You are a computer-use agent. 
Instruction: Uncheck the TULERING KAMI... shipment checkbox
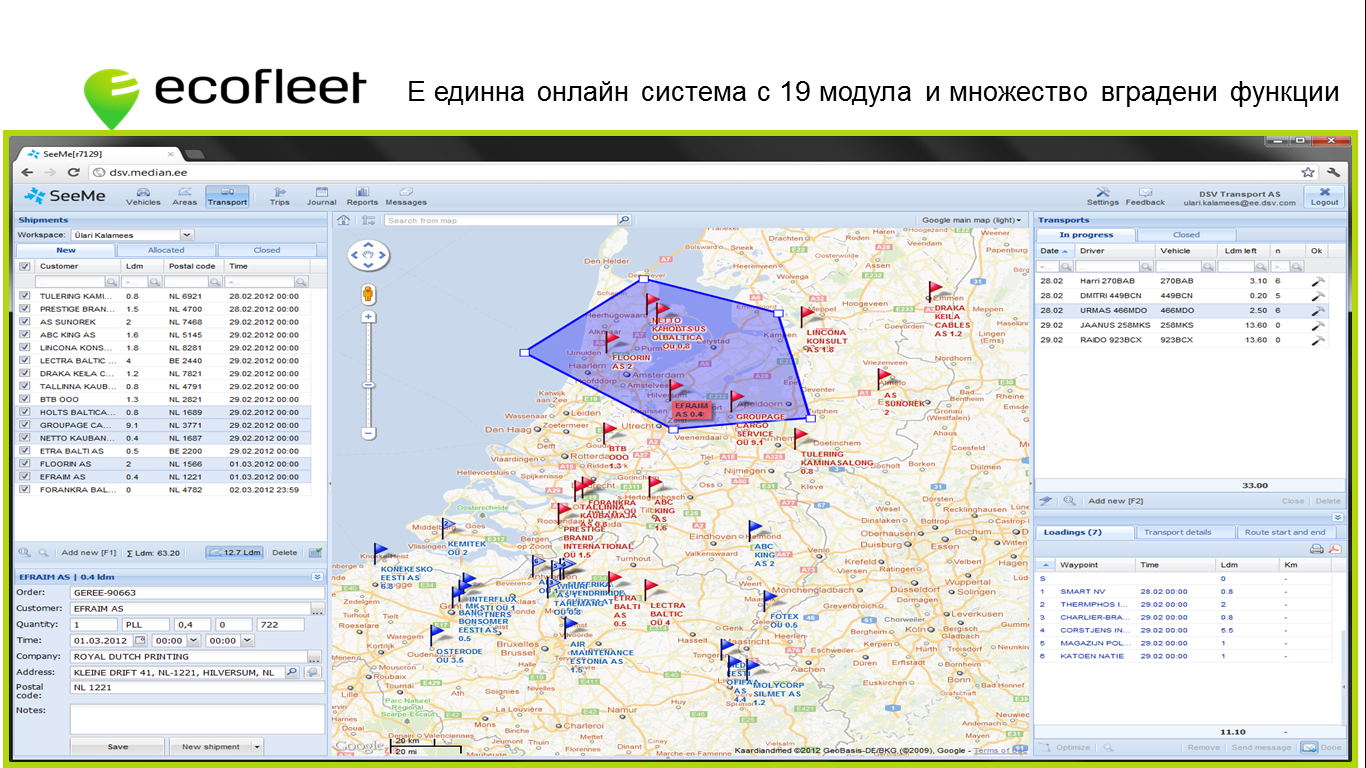25,296
